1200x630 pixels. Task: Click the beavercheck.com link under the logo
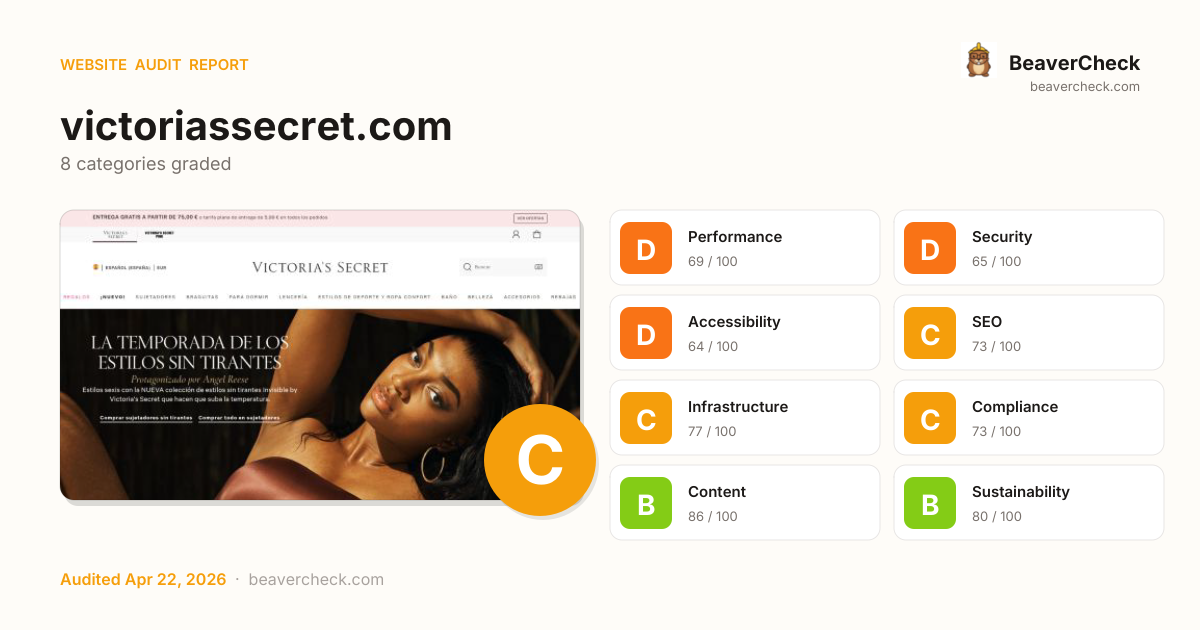pos(1085,87)
